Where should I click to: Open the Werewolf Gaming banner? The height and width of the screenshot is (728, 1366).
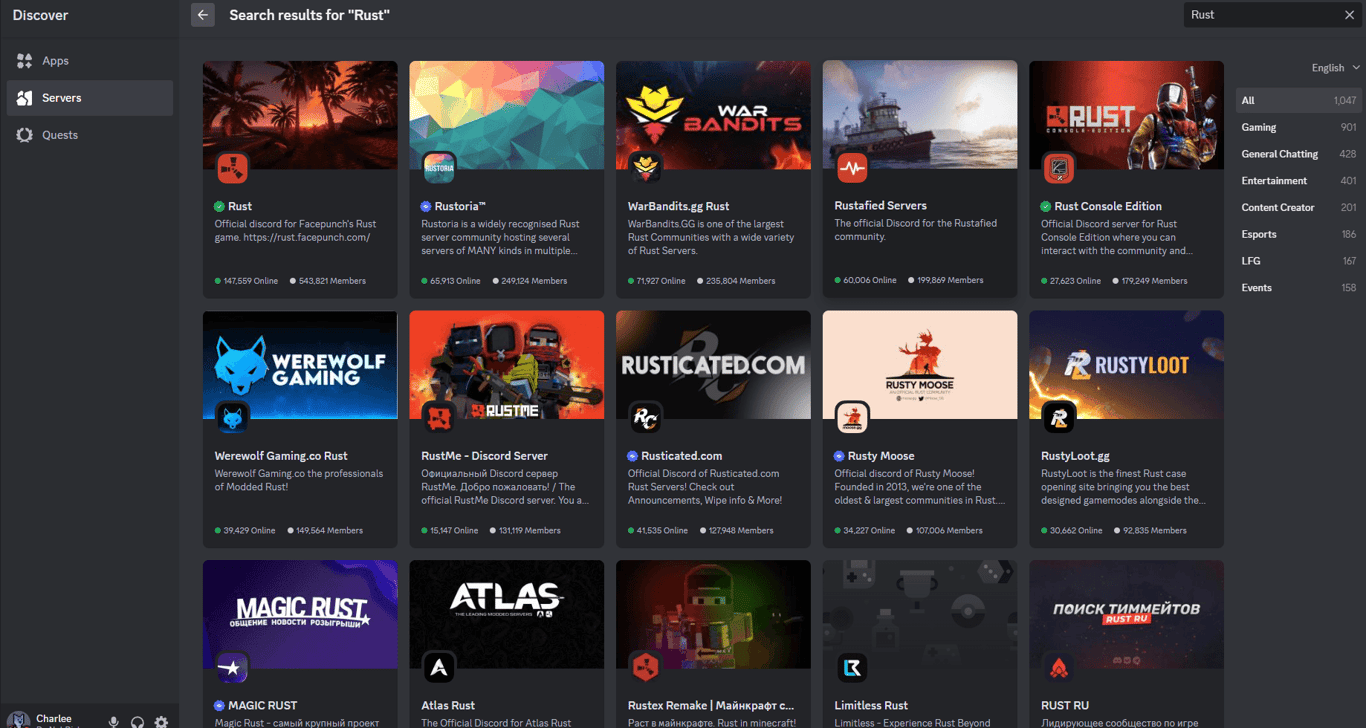[300, 364]
